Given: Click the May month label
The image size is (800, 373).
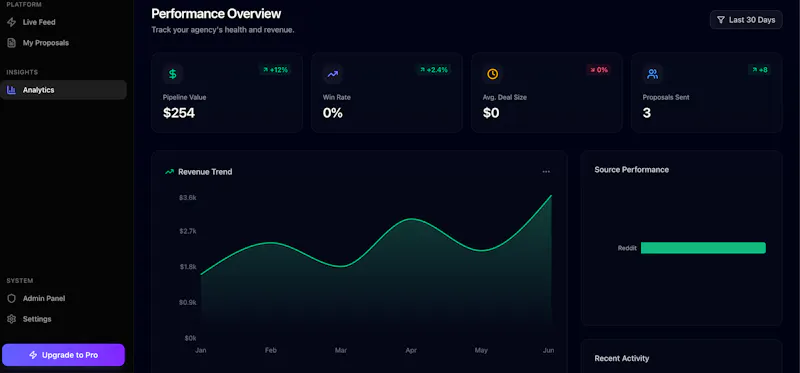Looking at the screenshot, I should pyautogui.click(x=481, y=351).
